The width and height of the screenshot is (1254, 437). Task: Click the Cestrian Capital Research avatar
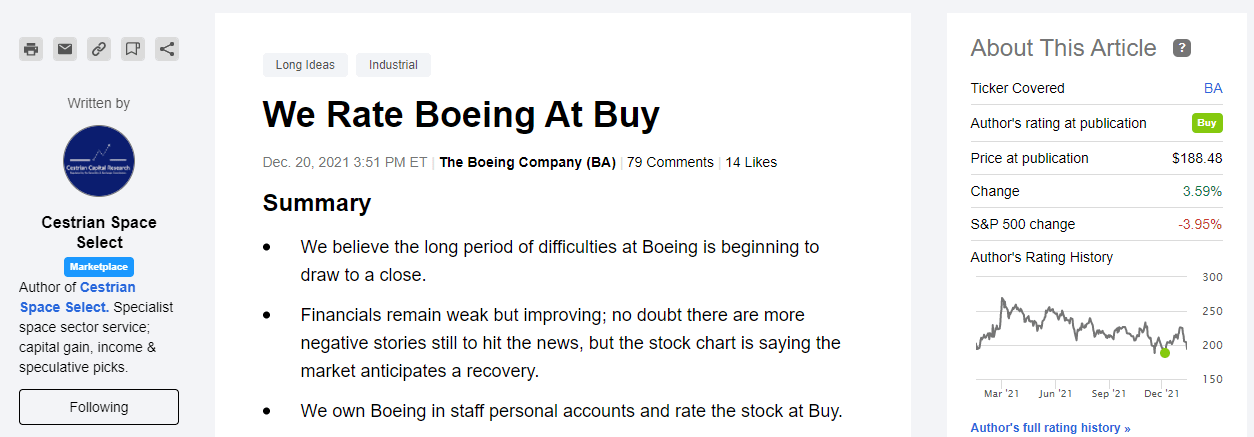[98, 161]
